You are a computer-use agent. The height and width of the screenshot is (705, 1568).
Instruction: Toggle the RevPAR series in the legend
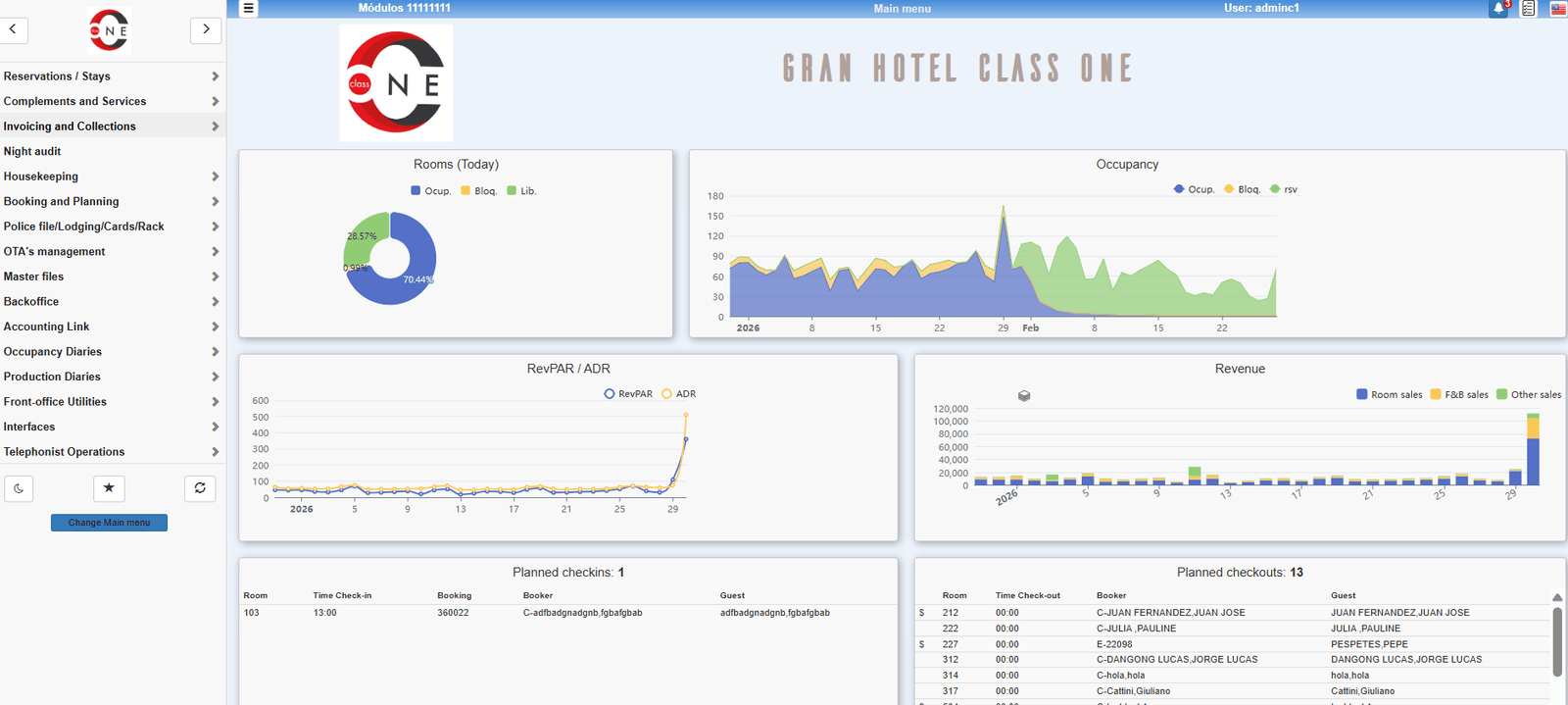[x=628, y=394]
